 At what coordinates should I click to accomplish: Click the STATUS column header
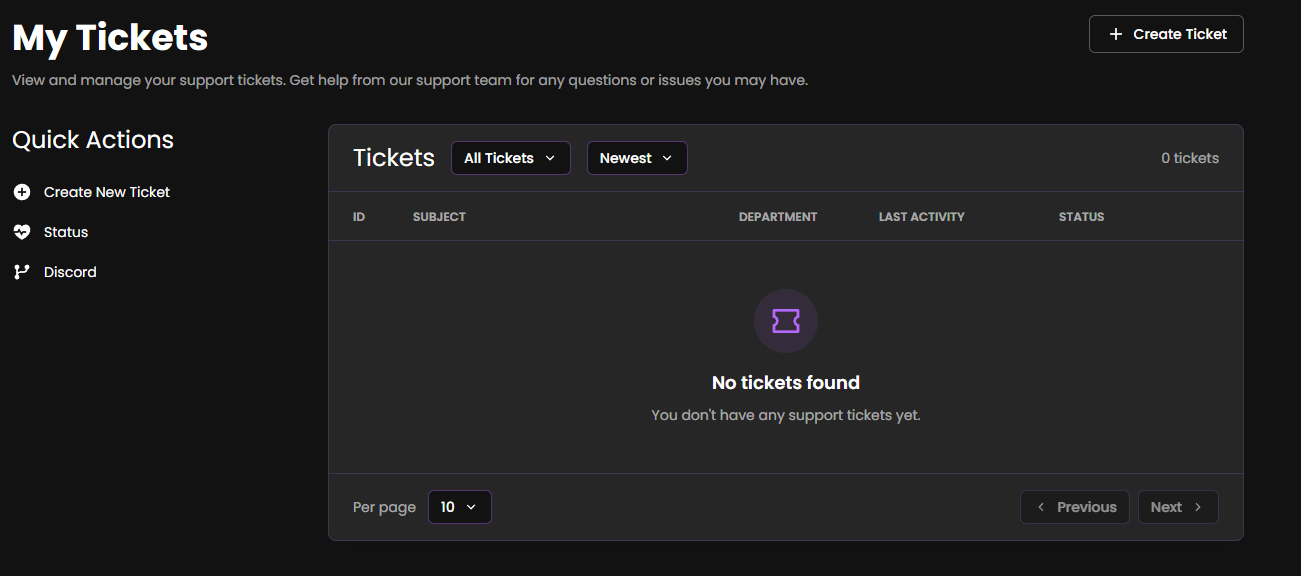pyautogui.click(x=1082, y=217)
